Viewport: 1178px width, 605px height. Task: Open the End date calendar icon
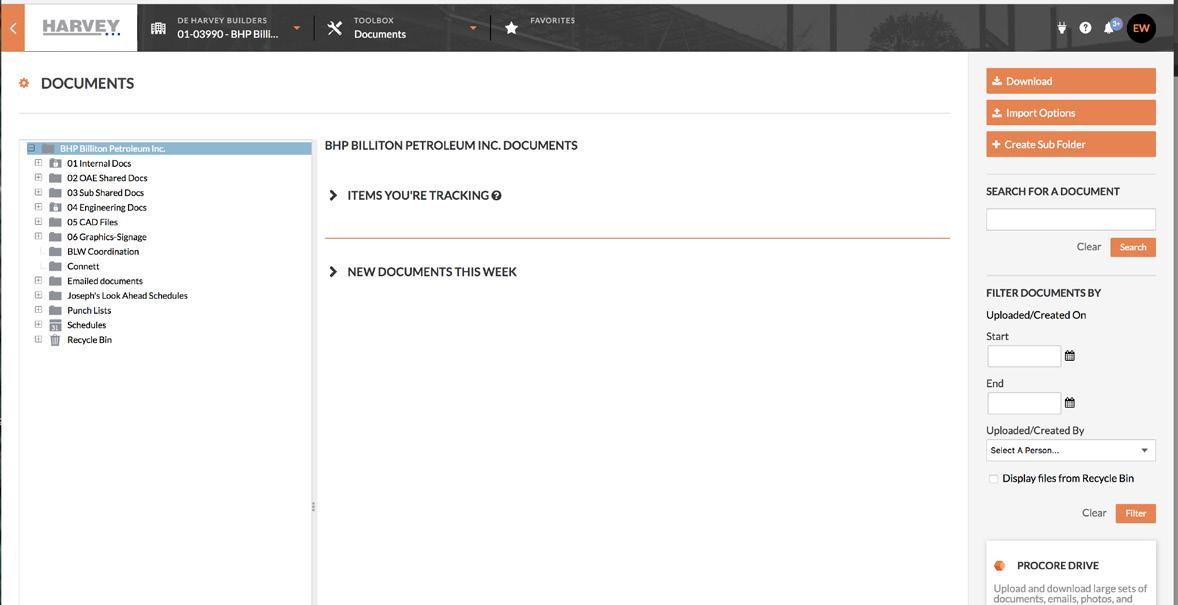pos(1070,403)
